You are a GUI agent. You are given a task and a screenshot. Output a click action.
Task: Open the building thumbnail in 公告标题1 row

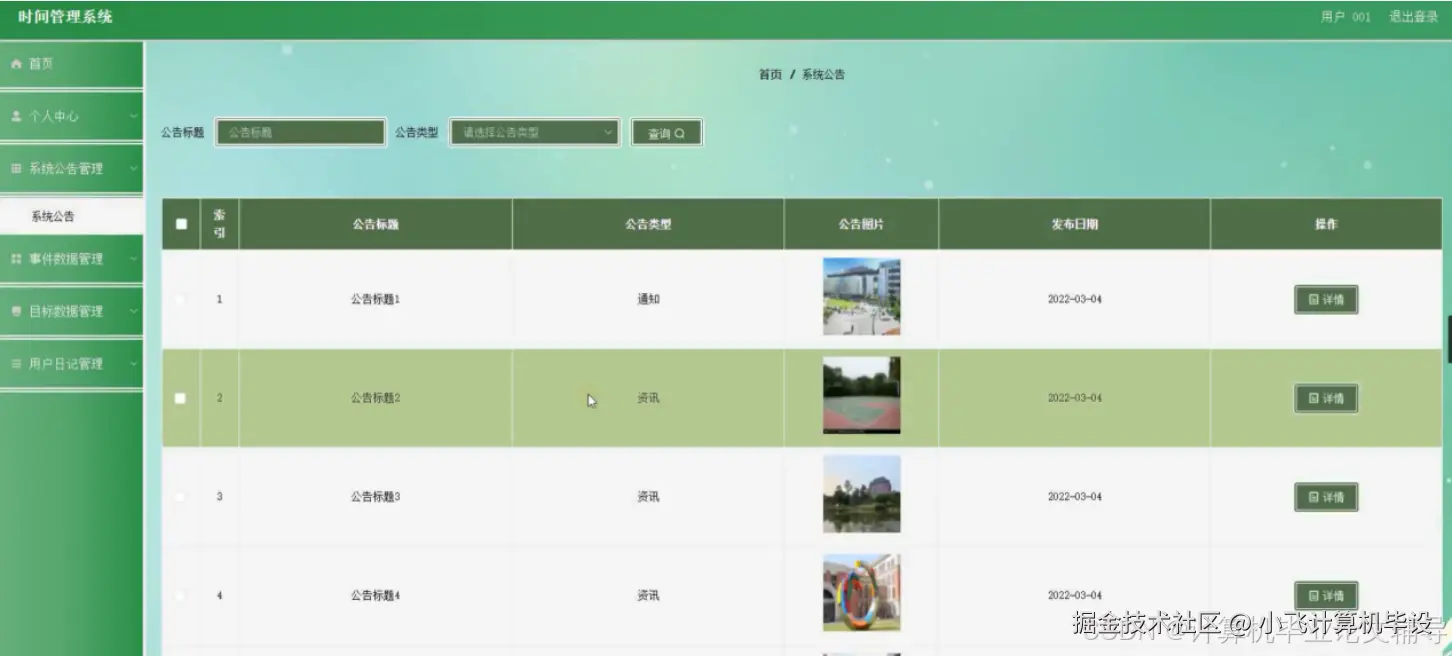[861, 297]
